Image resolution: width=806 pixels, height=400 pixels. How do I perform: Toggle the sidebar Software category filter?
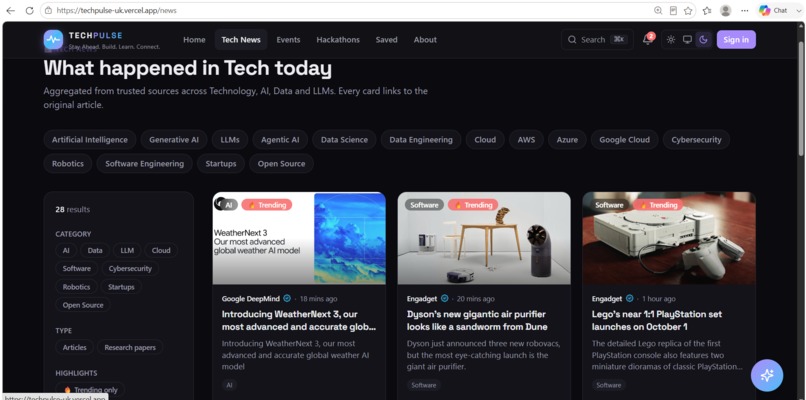coord(77,268)
